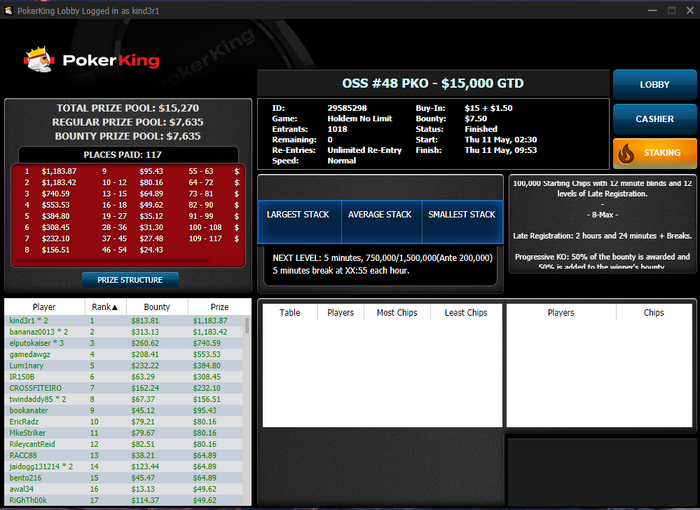This screenshot has height=510, width=700.
Task: Select player RiGhTh00k row
Action: [x=124, y=500]
